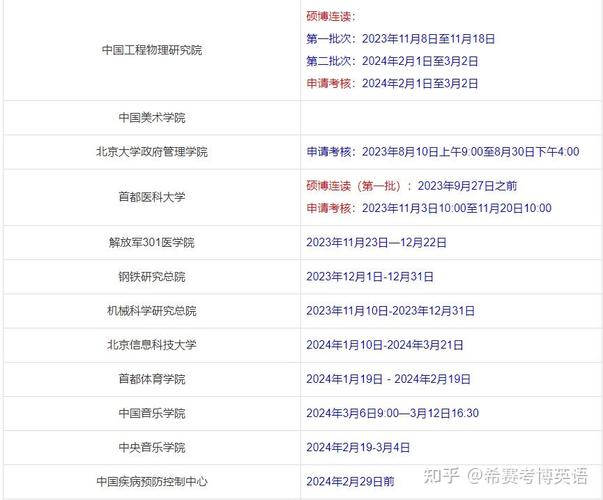The width and height of the screenshot is (603, 500).
Task: Click the school name 首都医科大学
Action: [x=152, y=197]
